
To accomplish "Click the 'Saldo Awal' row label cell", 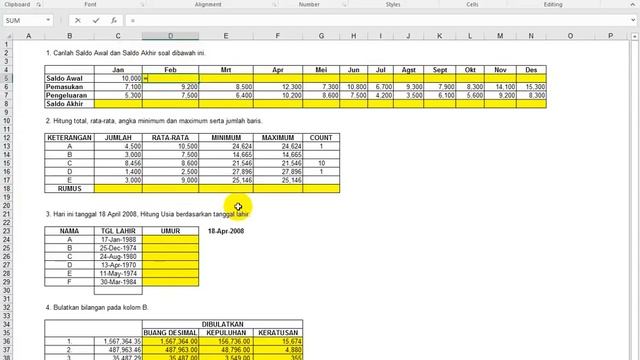I will (x=69, y=78).
